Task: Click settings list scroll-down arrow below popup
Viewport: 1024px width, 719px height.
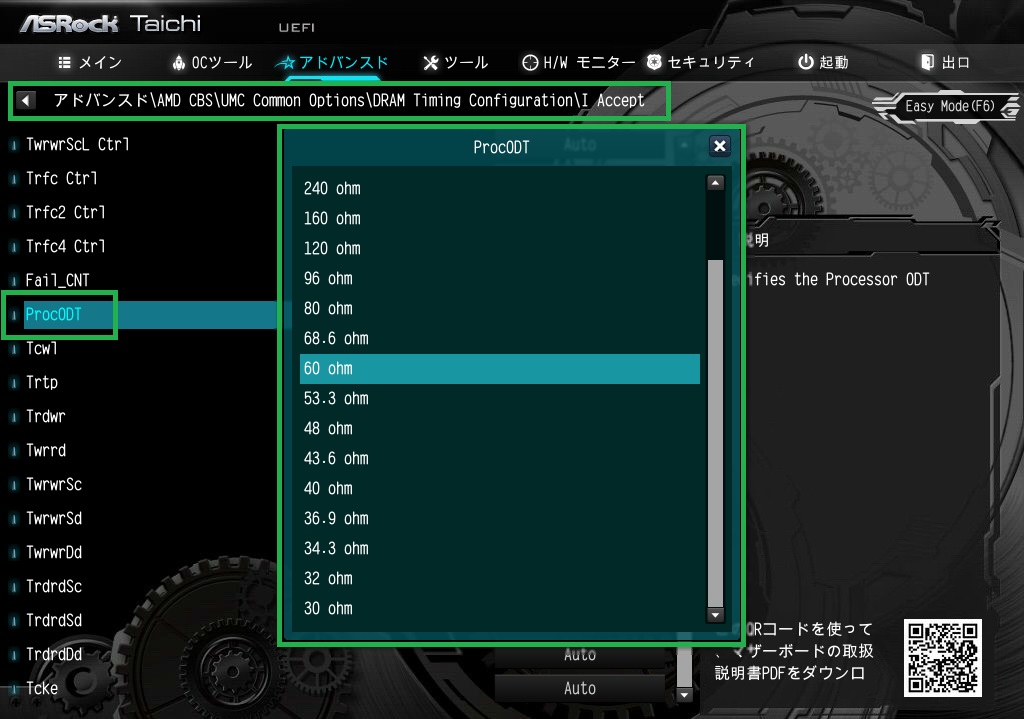Action: pos(684,695)
